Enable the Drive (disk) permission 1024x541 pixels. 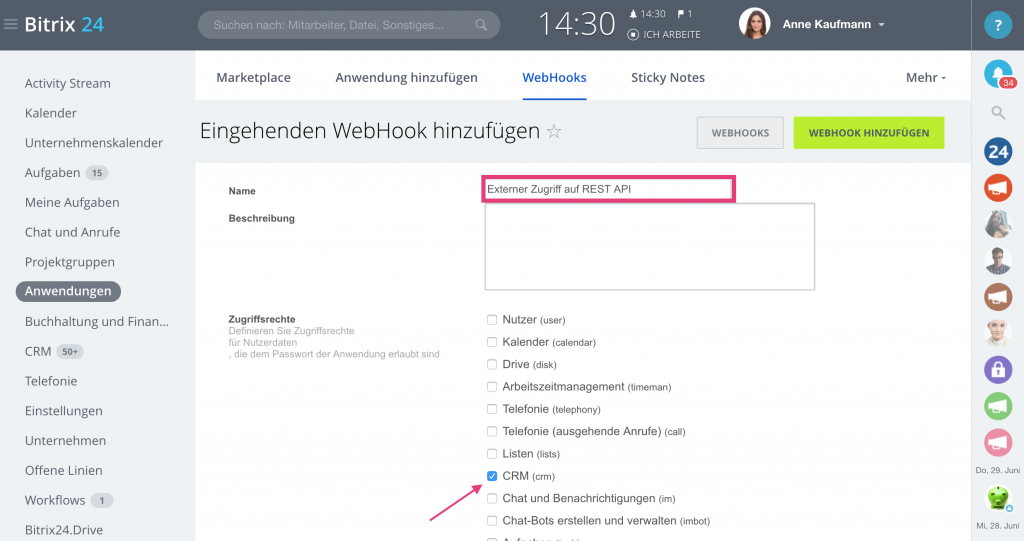tap(492, 365)
